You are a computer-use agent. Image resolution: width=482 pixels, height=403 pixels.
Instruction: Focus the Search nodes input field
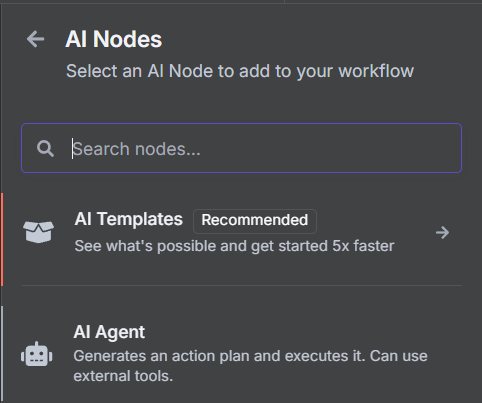(x=241, y=148)
